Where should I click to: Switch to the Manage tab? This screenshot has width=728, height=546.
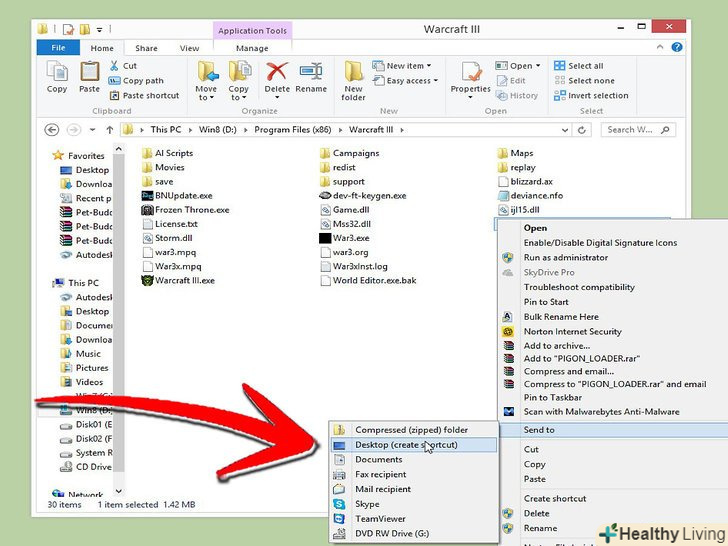click(x=252, y=48)
